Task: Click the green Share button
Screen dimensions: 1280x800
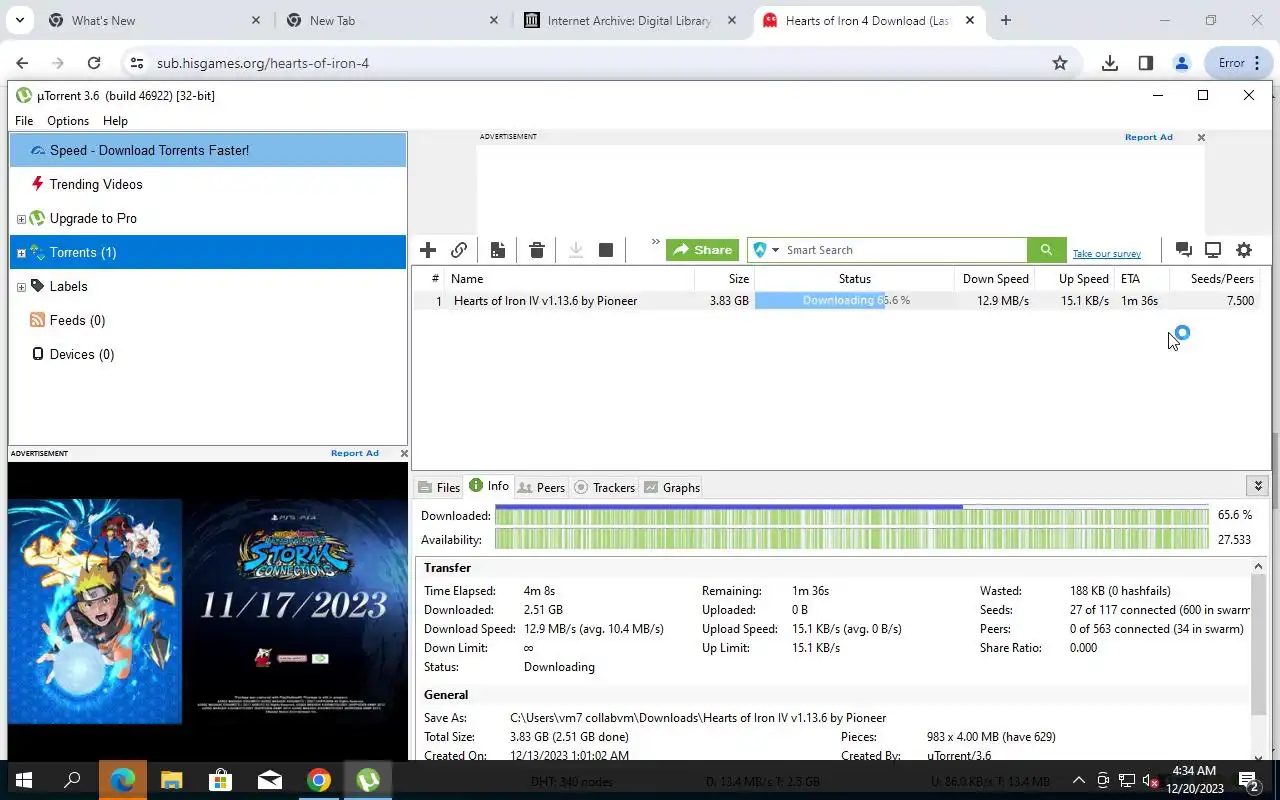Action: point(702,250)
